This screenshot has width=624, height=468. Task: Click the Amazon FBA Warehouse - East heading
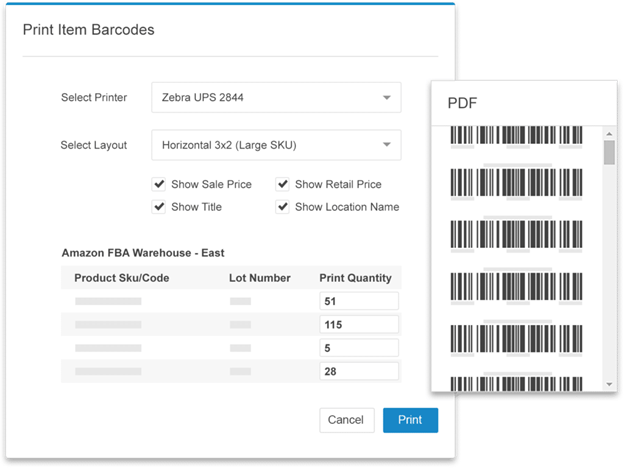[143, 253]
